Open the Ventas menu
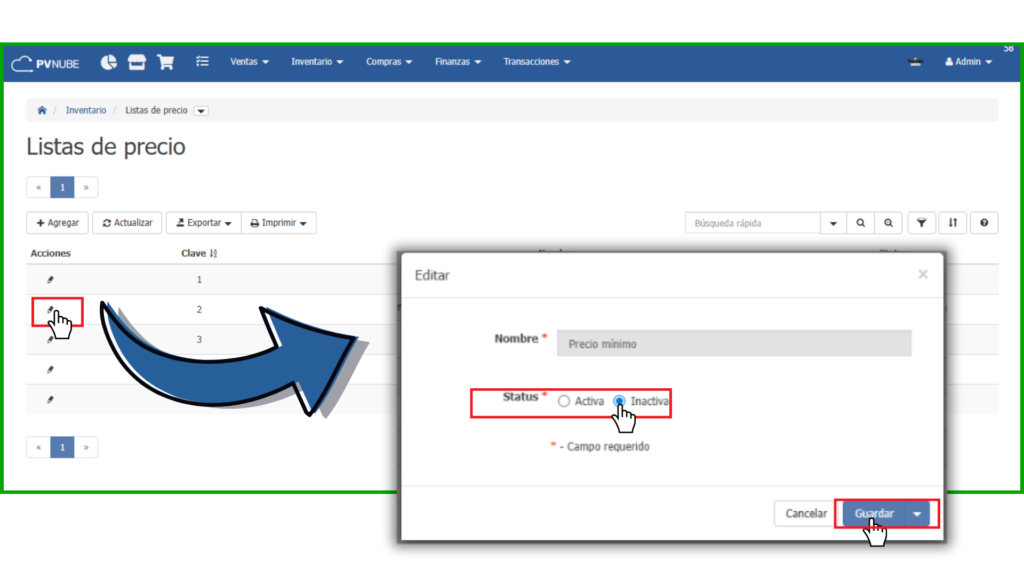1024x576 pixels. click(249, 62)
